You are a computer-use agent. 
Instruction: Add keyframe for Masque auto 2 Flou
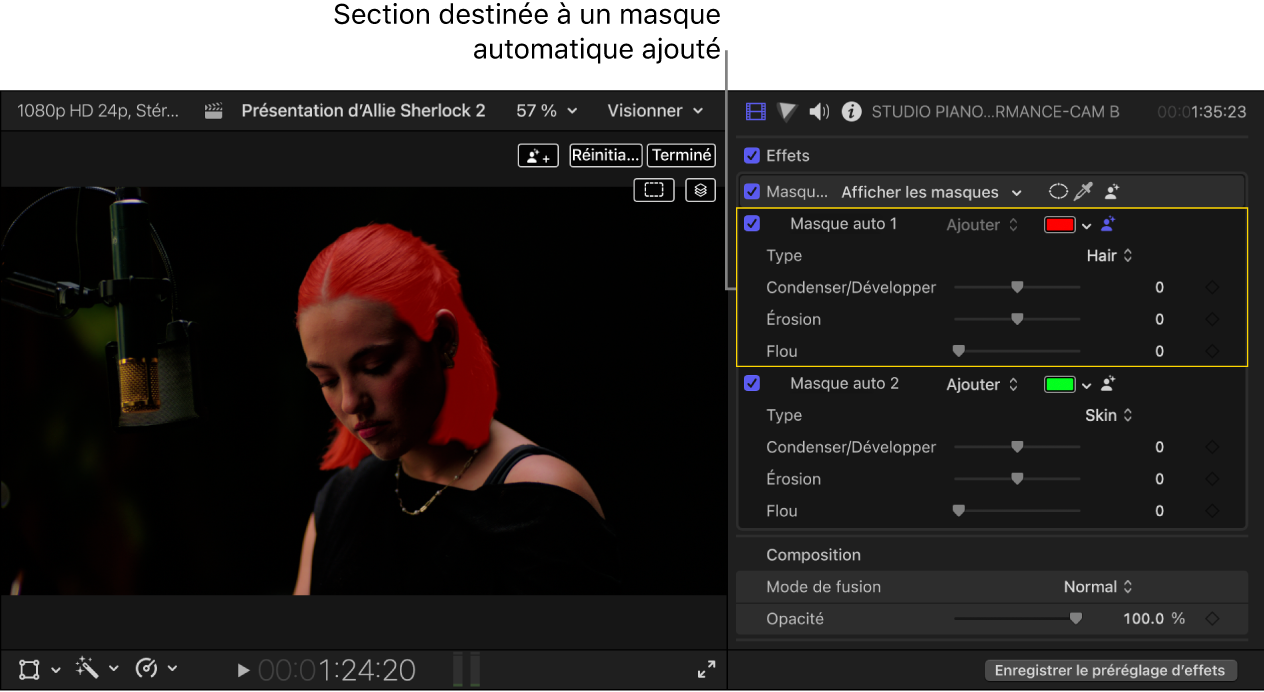tap(1212, 512)
